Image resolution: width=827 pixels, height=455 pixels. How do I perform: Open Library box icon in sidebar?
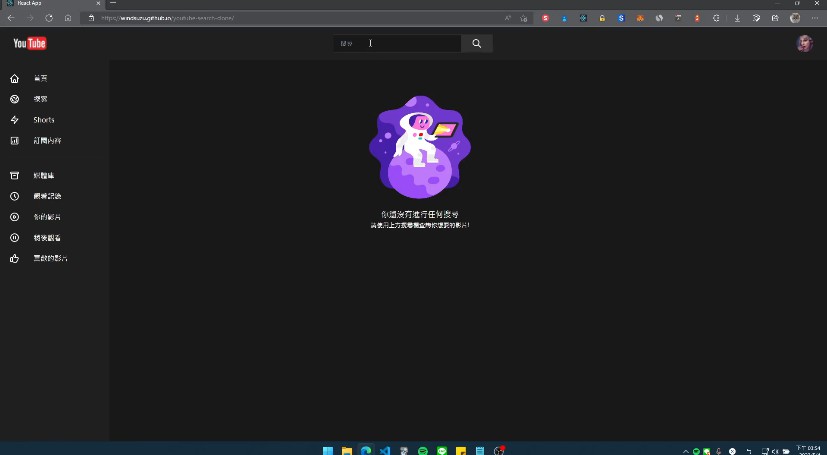(x=14, y=175)
